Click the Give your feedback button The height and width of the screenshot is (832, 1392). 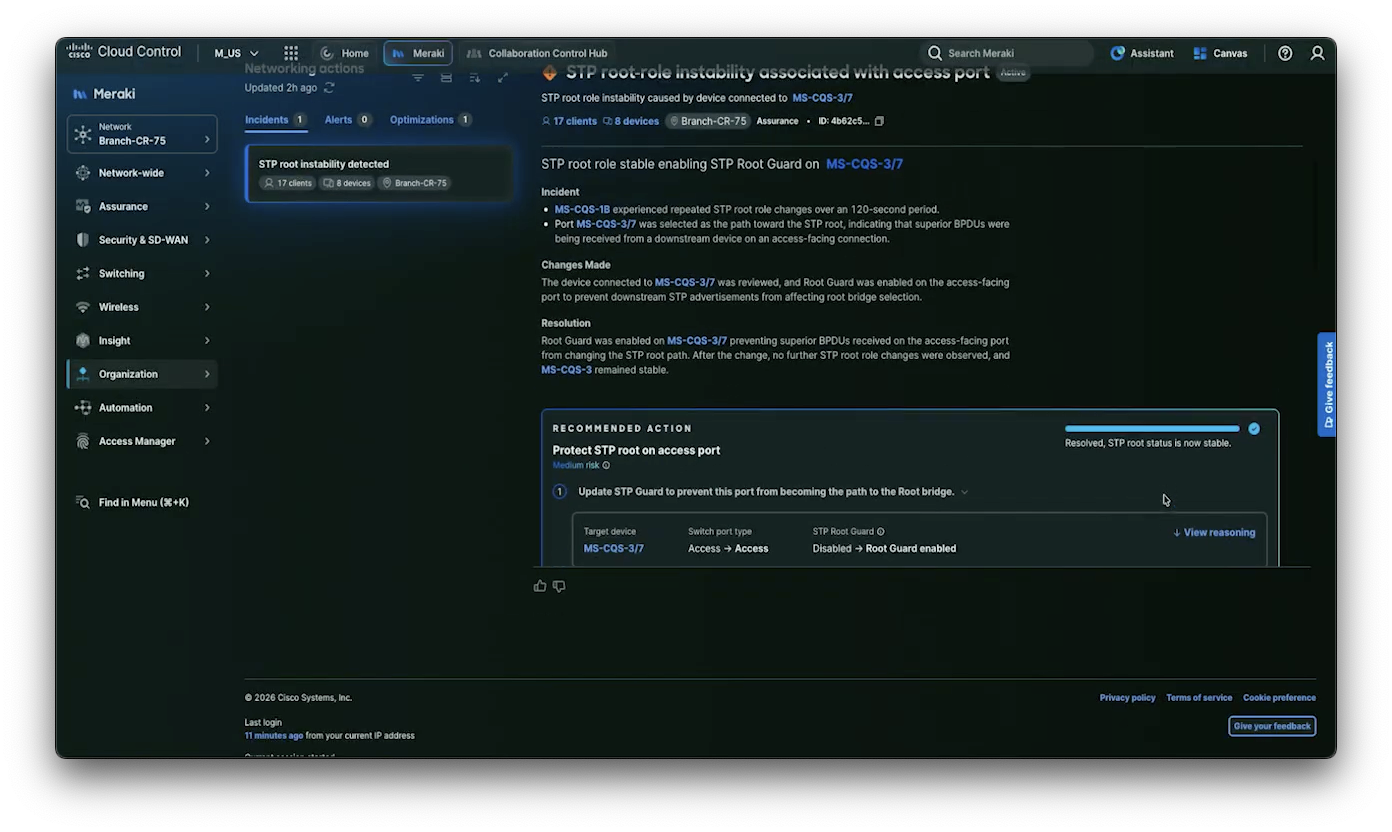(1272, 726)
